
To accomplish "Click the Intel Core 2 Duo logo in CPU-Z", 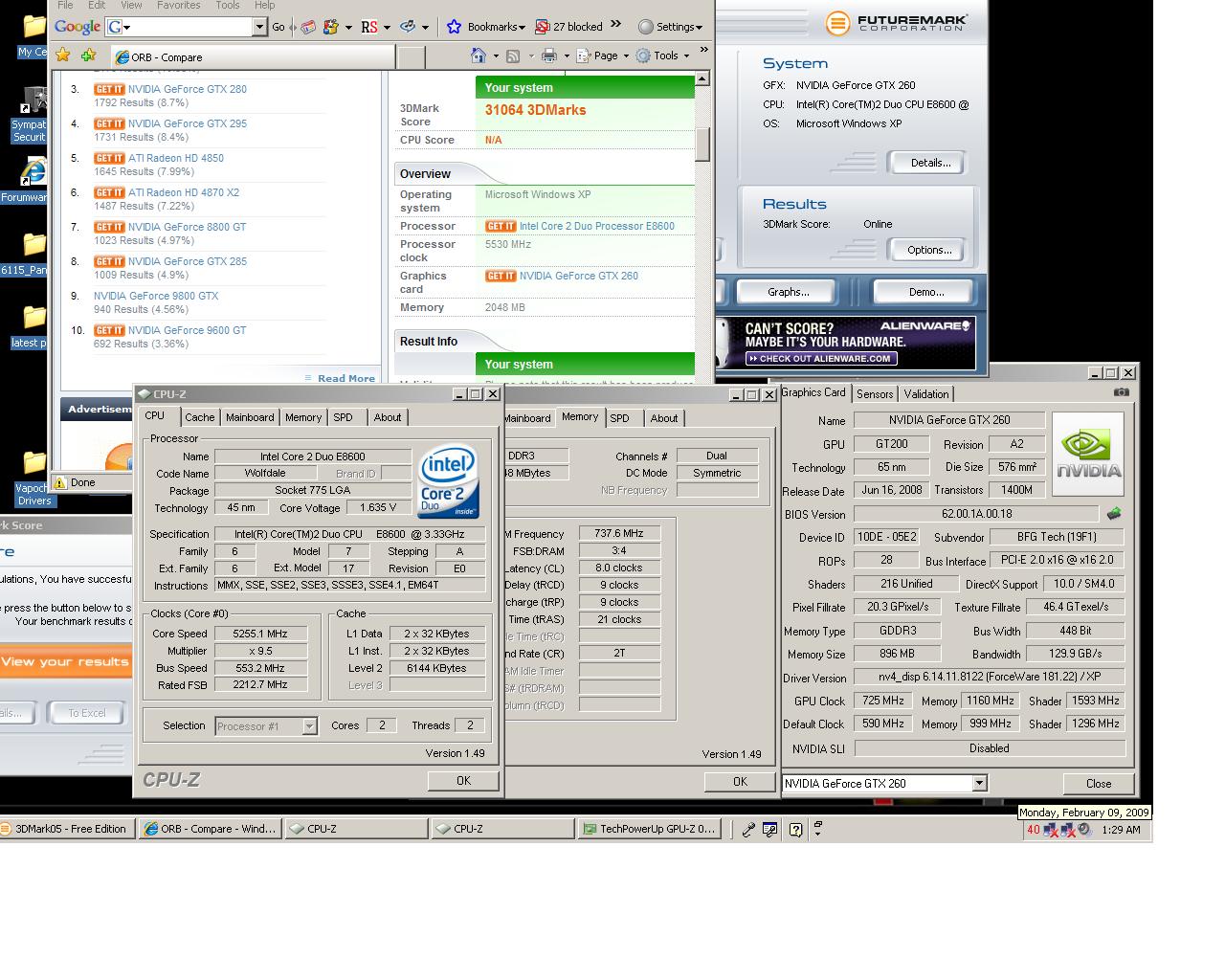I will pyautogui.click(x=448, y=481).
